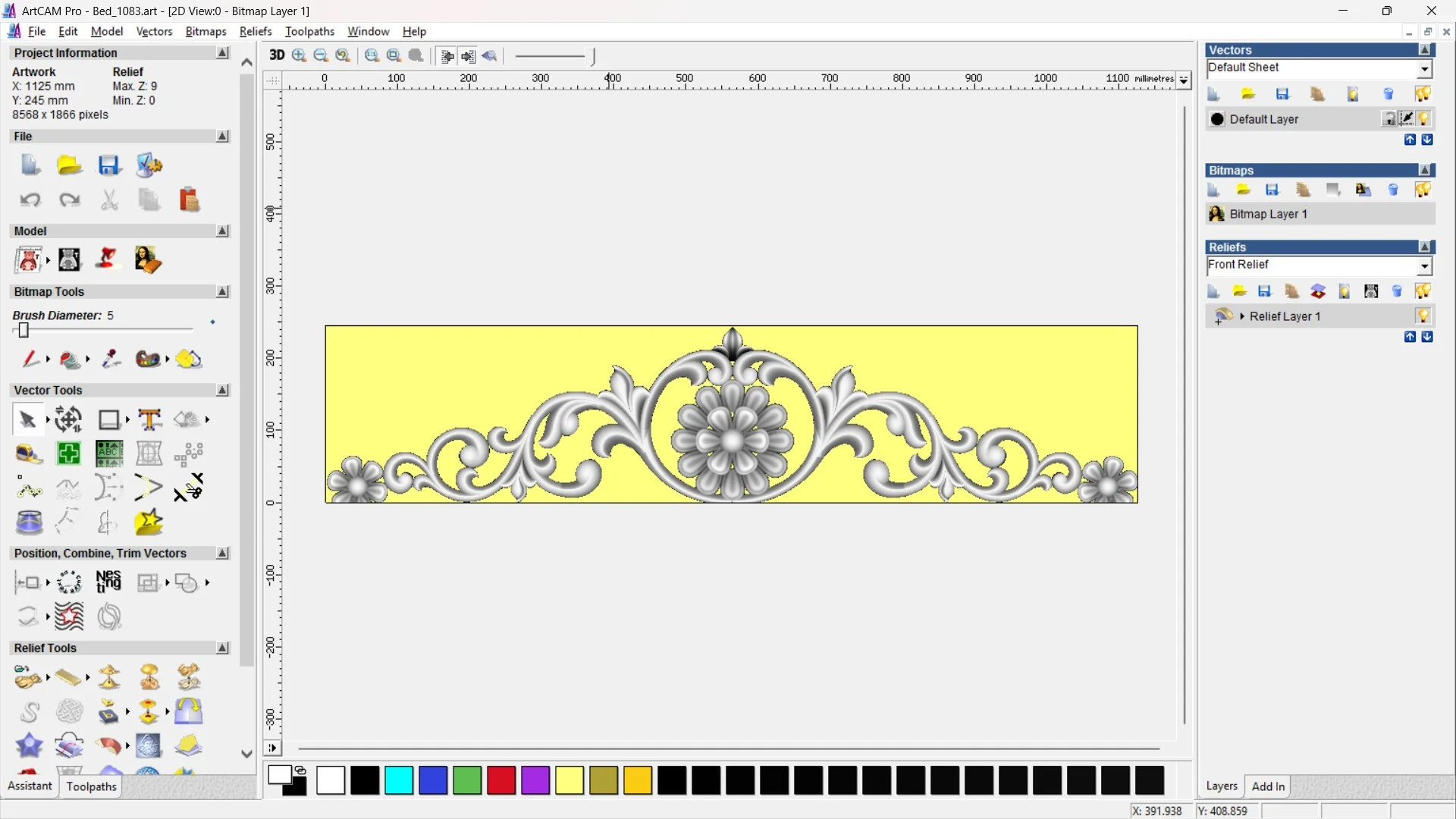Click the 3D view button
Screen dimensions: 1456x819
tap(277, 55)
